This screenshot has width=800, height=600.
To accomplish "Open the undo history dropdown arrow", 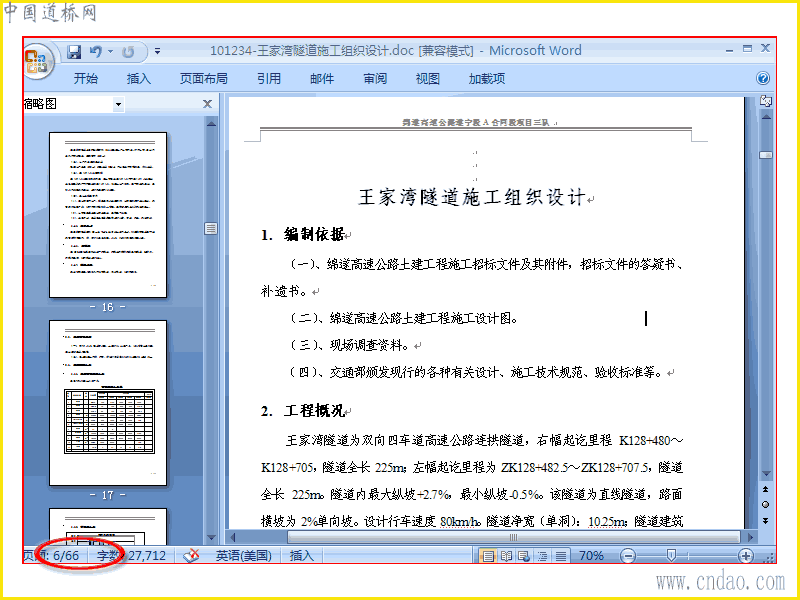I will [110, 51].
